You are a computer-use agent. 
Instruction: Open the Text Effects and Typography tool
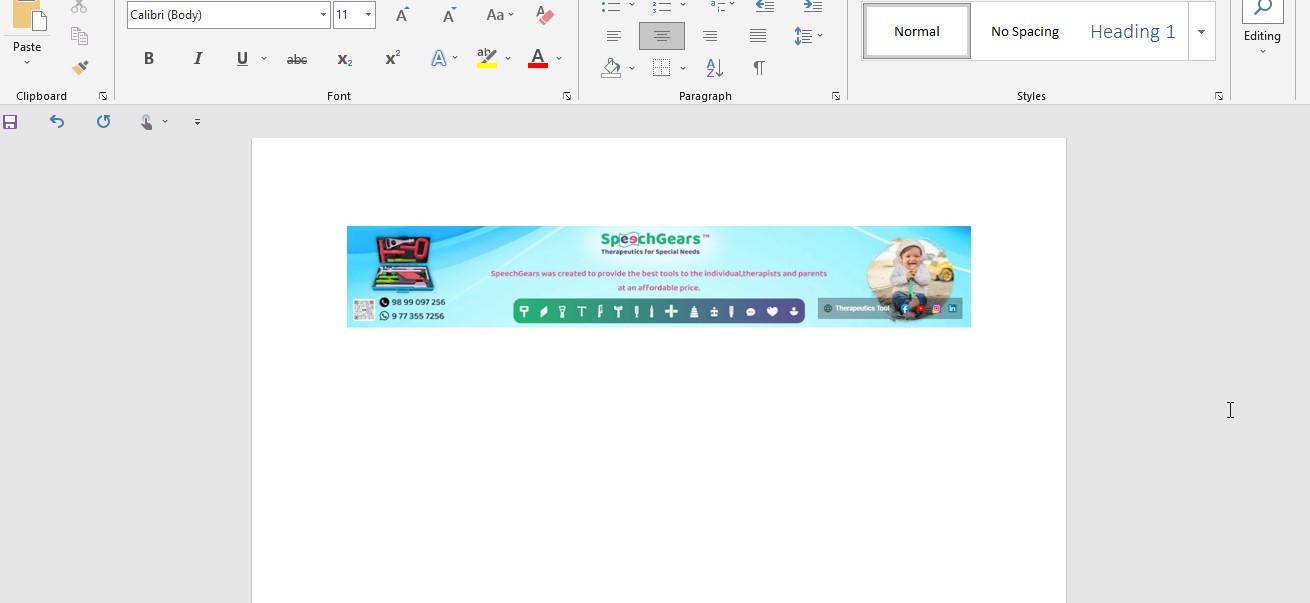click(438, 59)
